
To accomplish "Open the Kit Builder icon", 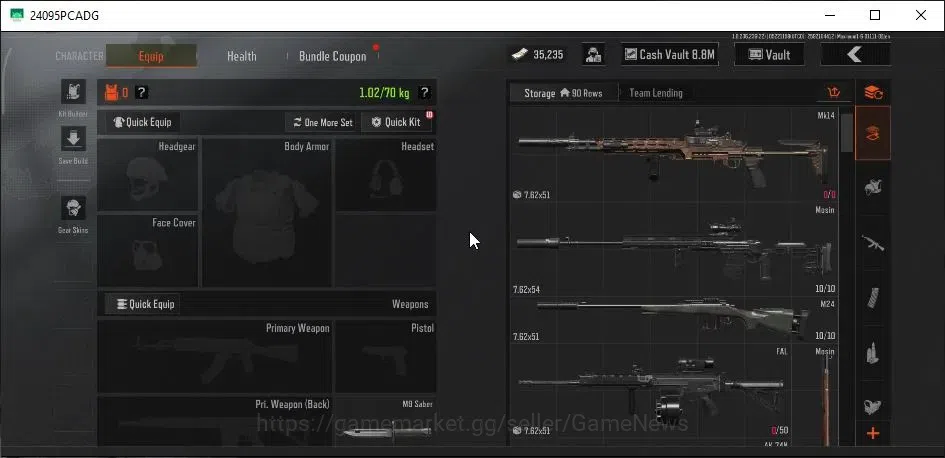I will click(73, 92).
